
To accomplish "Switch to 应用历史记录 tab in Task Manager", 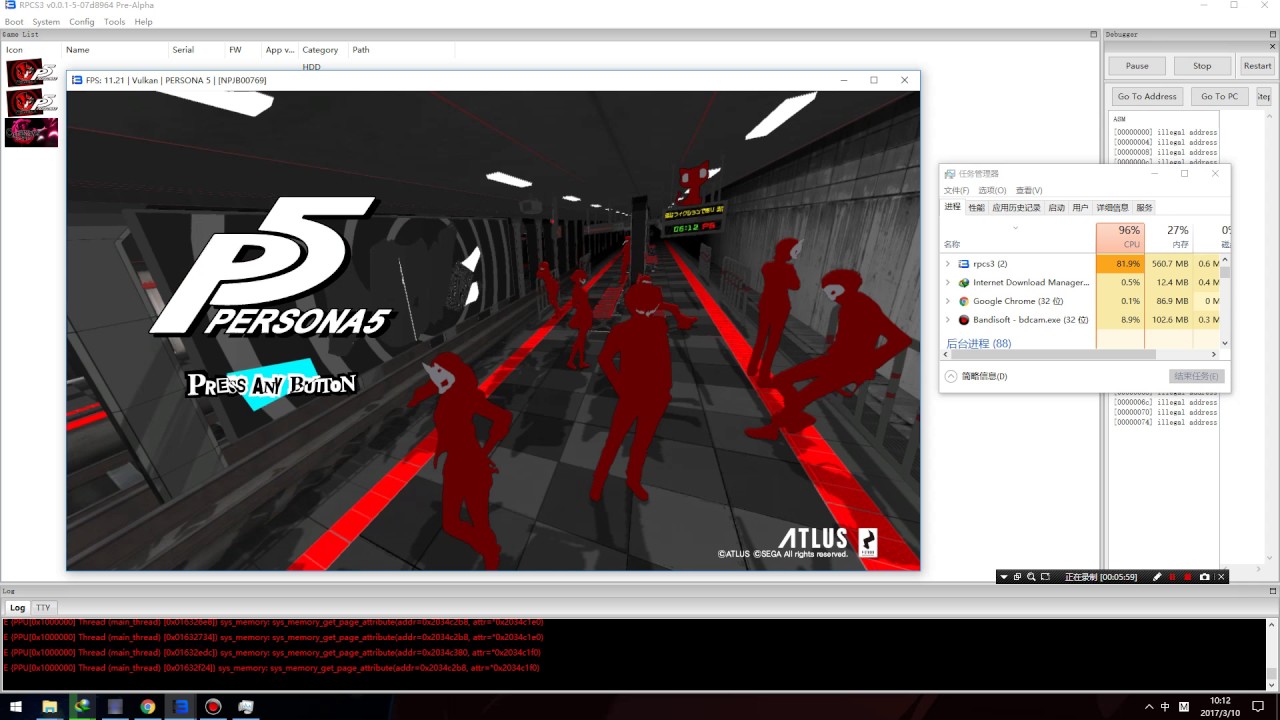I will pos(1016,207).
